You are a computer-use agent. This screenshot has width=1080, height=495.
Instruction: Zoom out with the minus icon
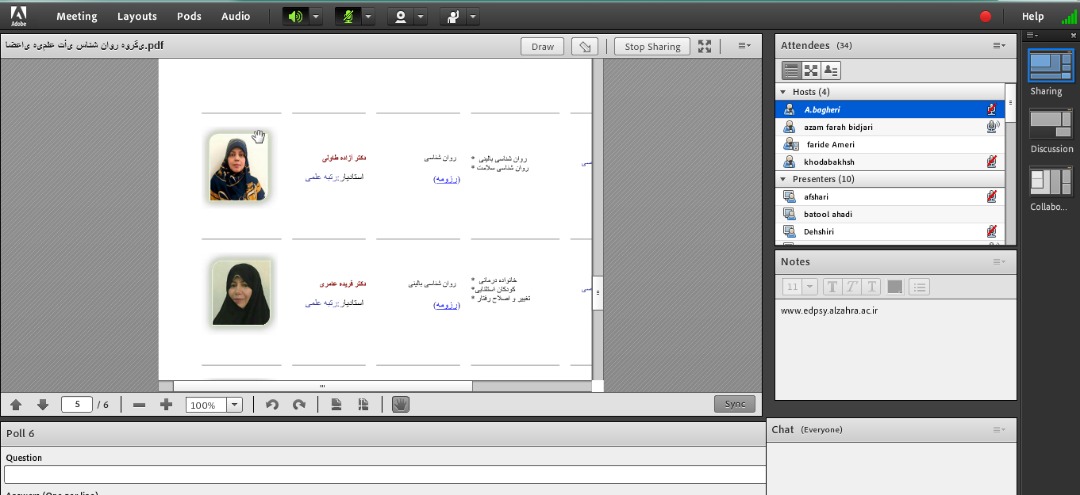click(x=139, y=405)
